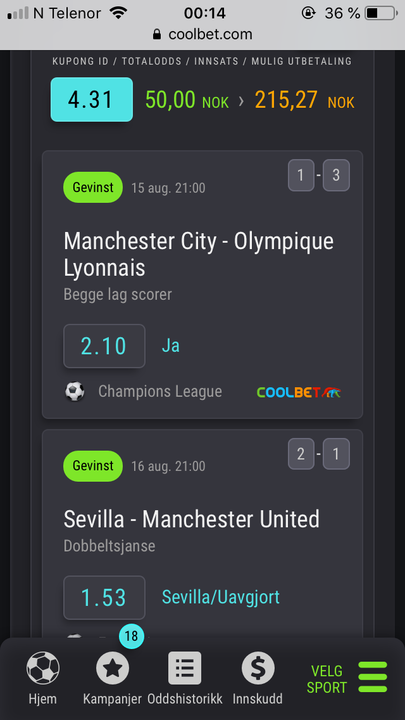Viewport: 405px width, 720px height.
Task: Open the Hjem soccer ball icon
Action: [x=43, y=668]
